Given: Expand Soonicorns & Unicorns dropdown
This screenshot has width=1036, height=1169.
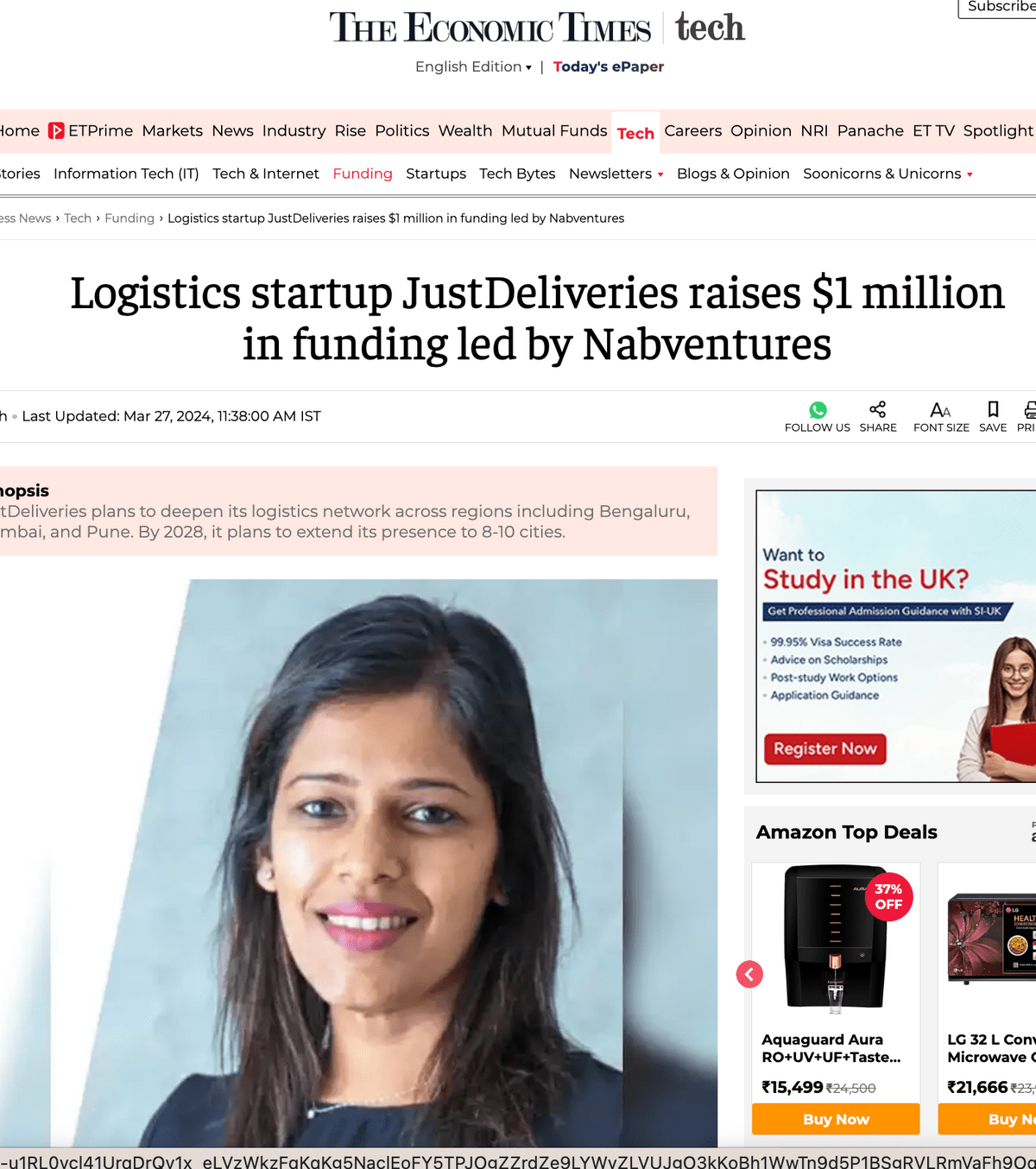Looking at the screenshot, I should (x=970, y=174).
